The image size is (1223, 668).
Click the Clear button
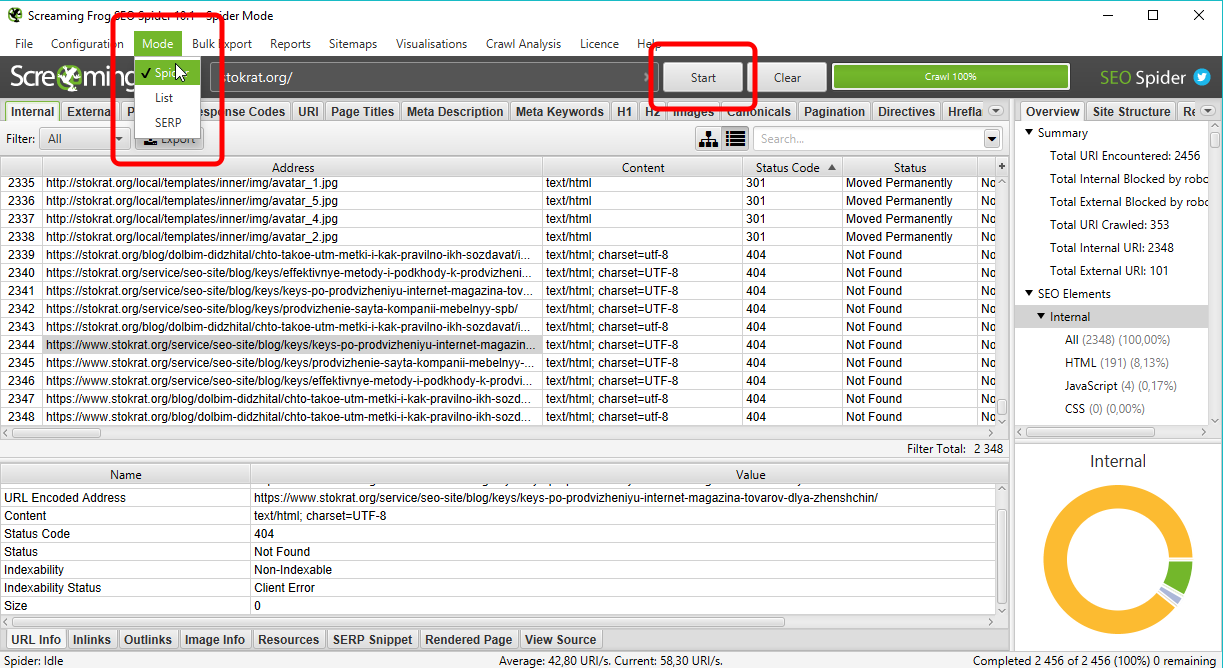pyautogui.click(x=787, y=78)
